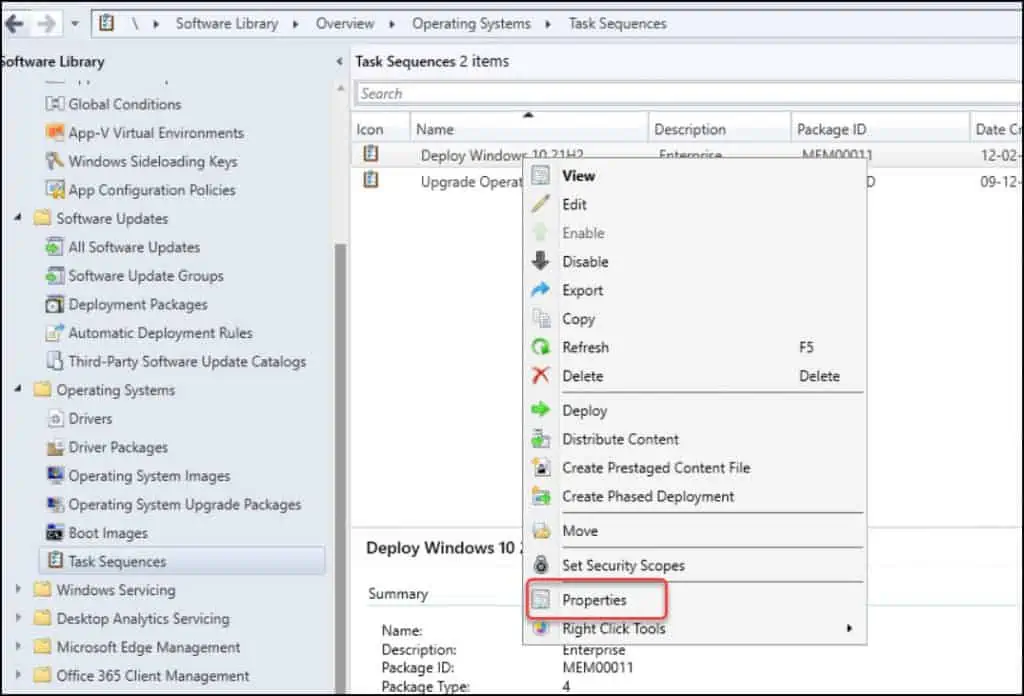Click the forward navigation arrow

(x=46, y=24)
